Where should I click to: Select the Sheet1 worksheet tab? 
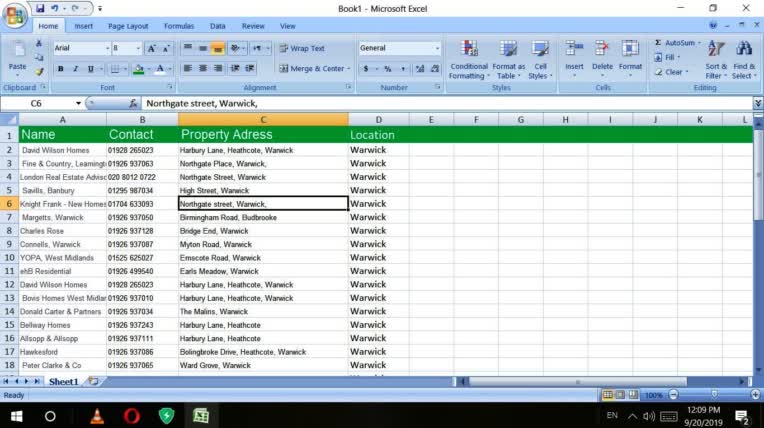(x=63, y=382)
